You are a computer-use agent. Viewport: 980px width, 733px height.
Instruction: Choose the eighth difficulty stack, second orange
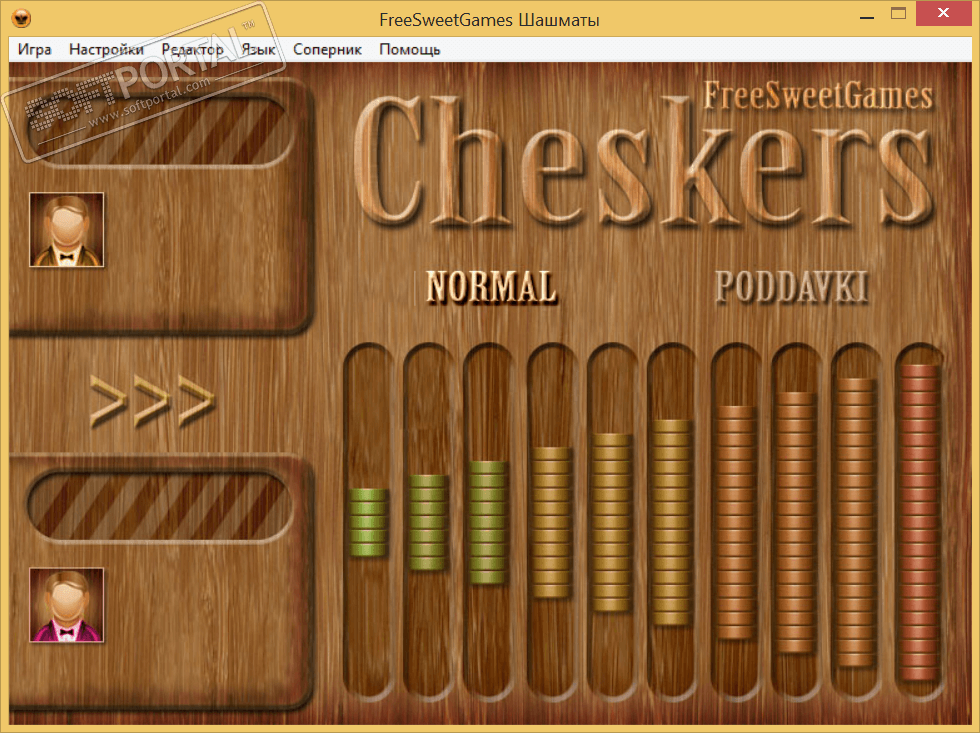[796, 522]
